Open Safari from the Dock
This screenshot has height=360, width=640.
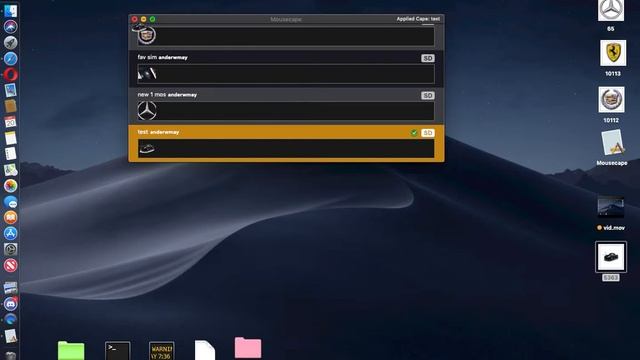click(x=11, y=58)
